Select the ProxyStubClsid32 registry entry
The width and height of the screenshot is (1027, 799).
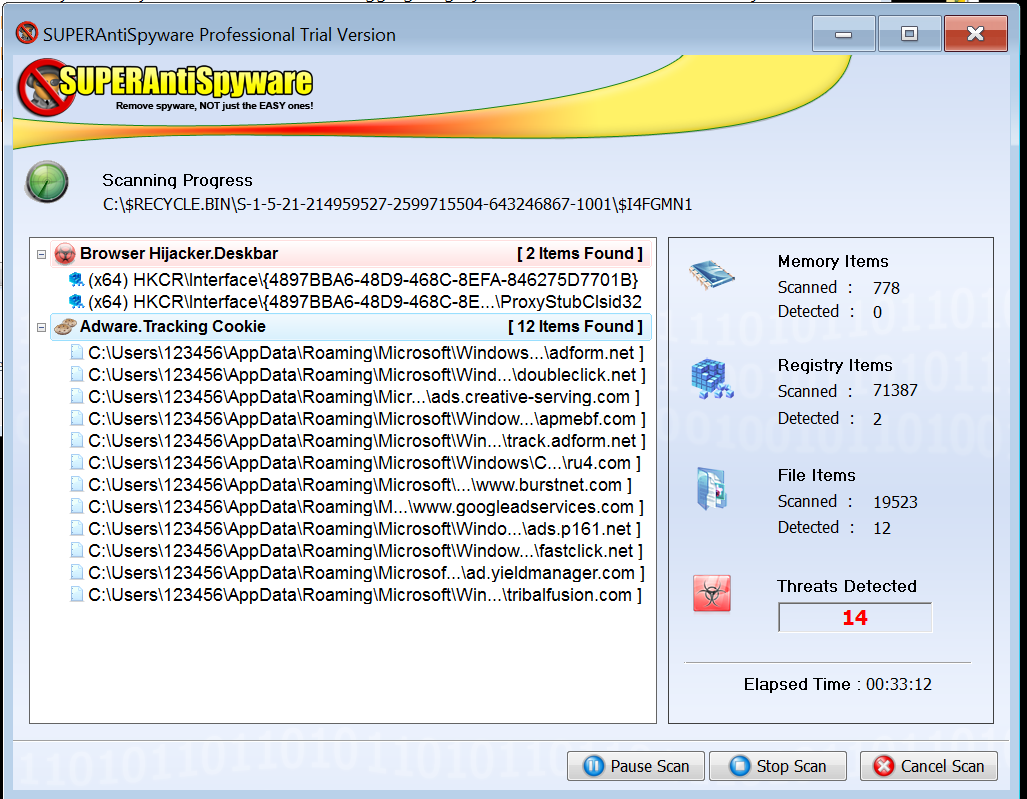tap(365, 302)
